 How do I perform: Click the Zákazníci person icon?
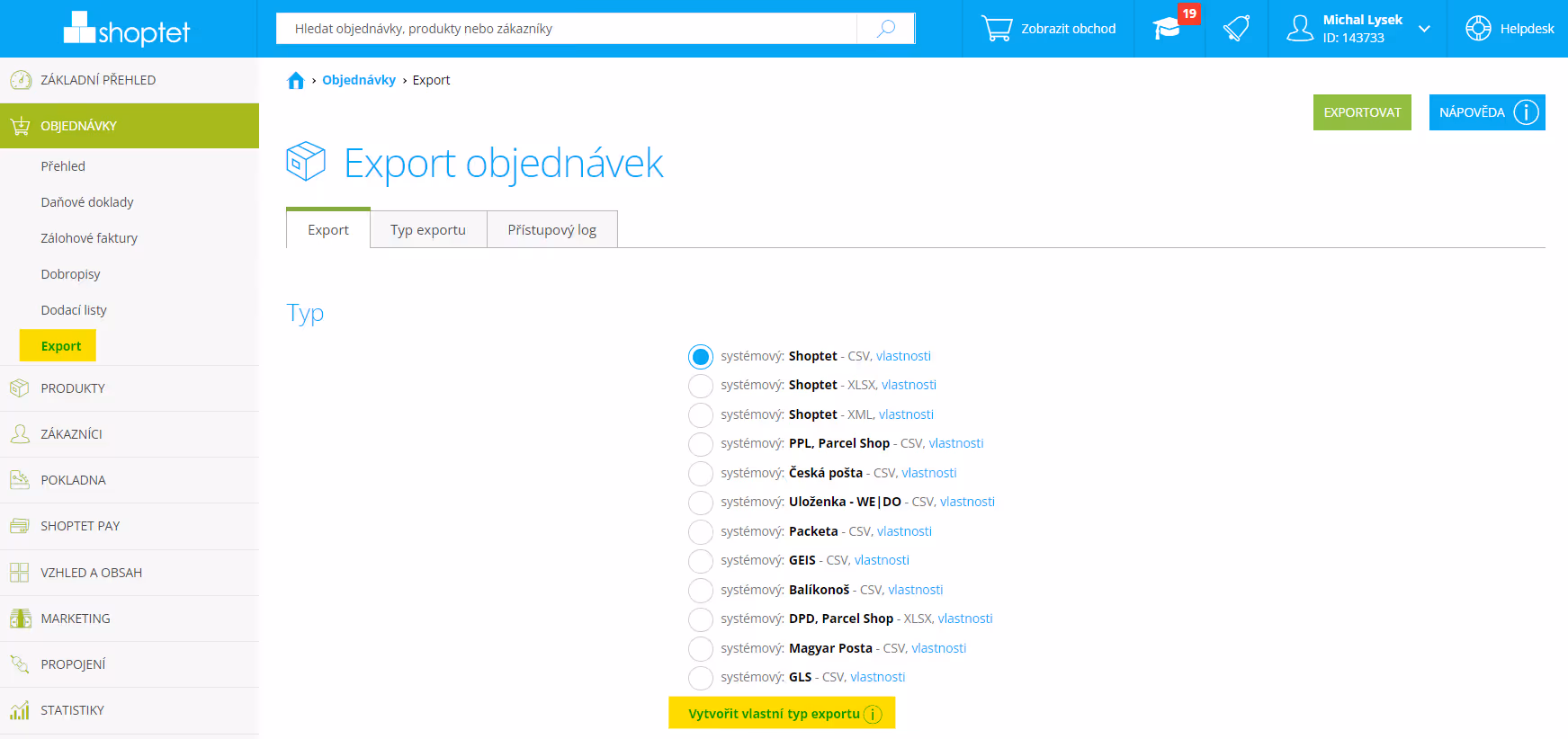(x=20, y=434)
